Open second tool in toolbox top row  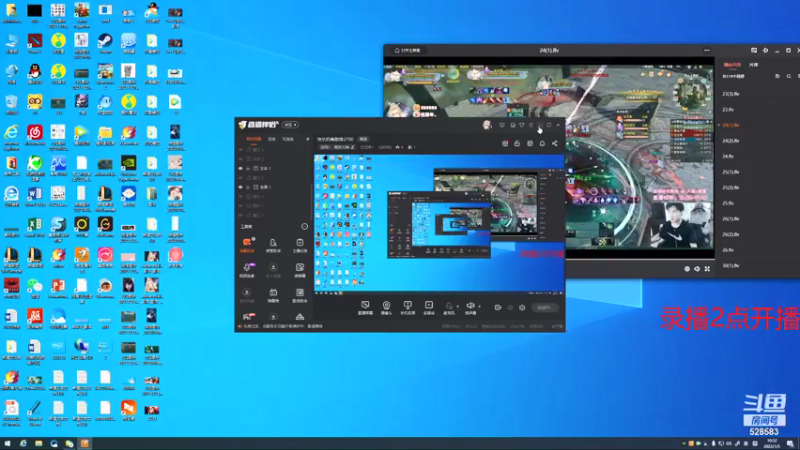[273, 245]
